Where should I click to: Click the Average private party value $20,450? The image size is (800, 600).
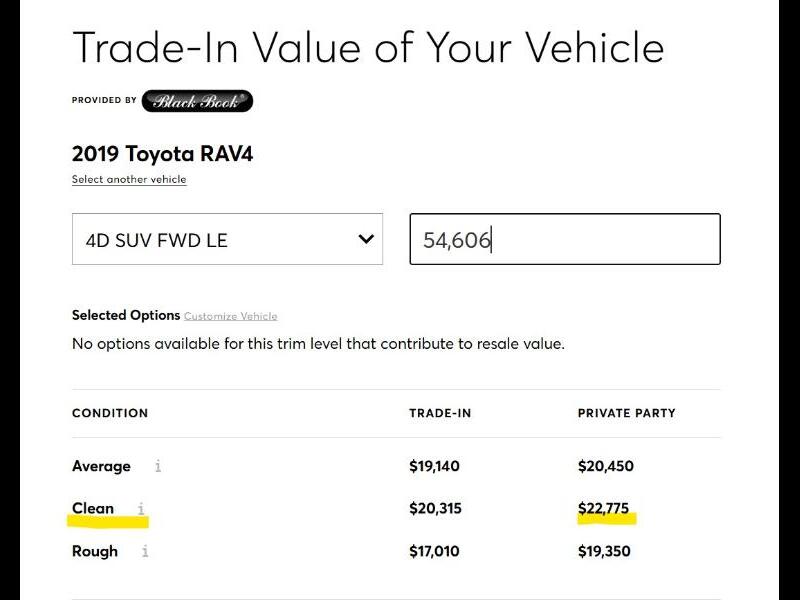coord(605,466)
